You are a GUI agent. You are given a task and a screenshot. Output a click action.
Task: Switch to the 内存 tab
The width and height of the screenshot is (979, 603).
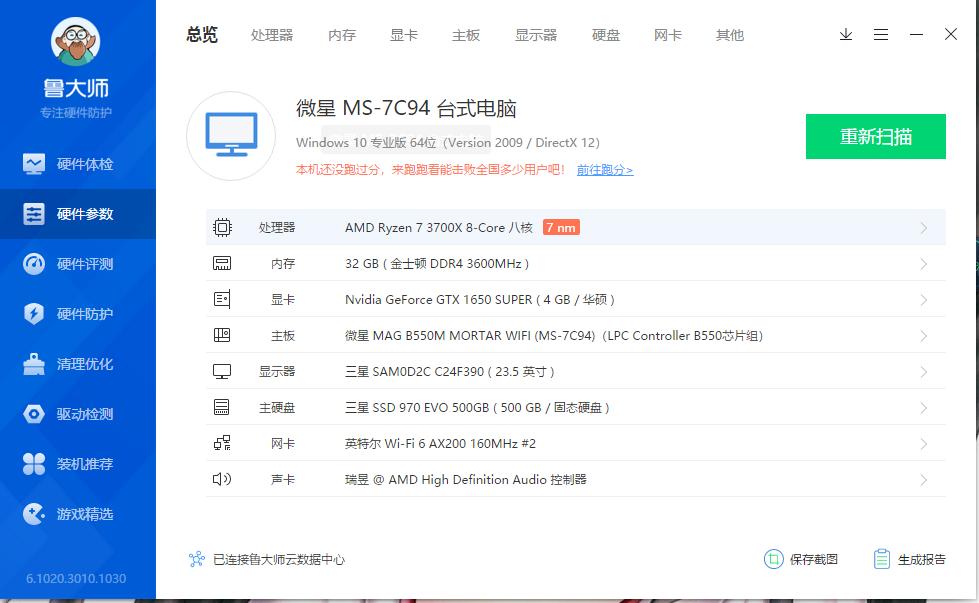[x=342, y=35]
